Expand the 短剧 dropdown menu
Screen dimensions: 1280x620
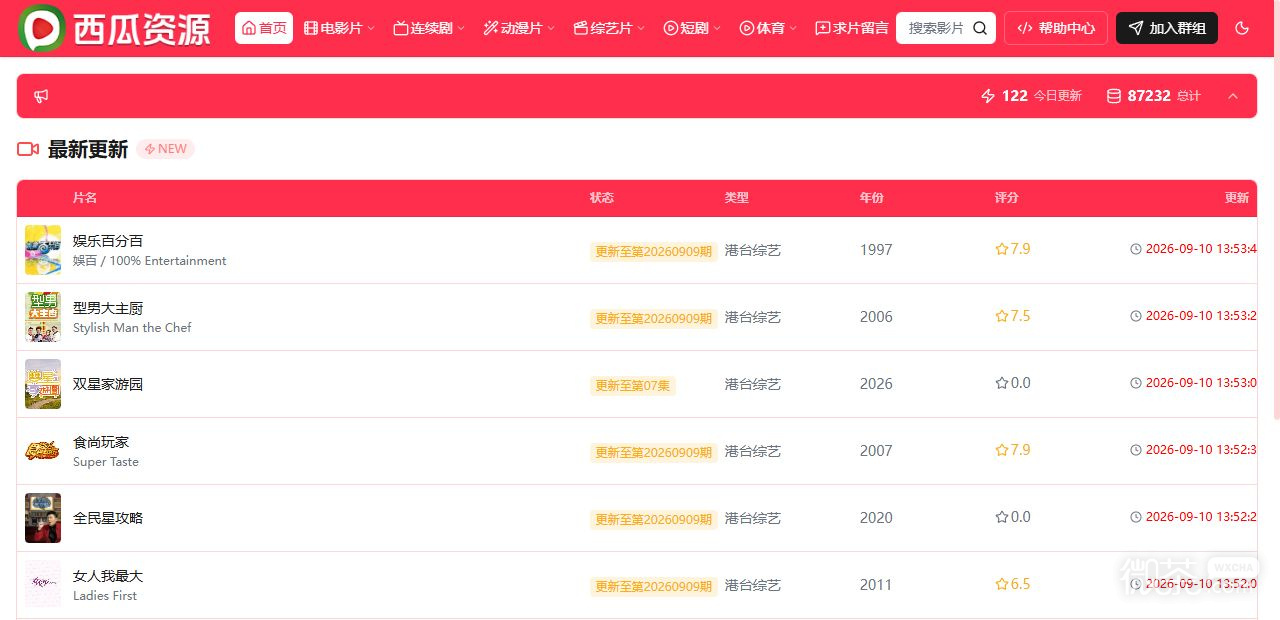coord(692,28)
